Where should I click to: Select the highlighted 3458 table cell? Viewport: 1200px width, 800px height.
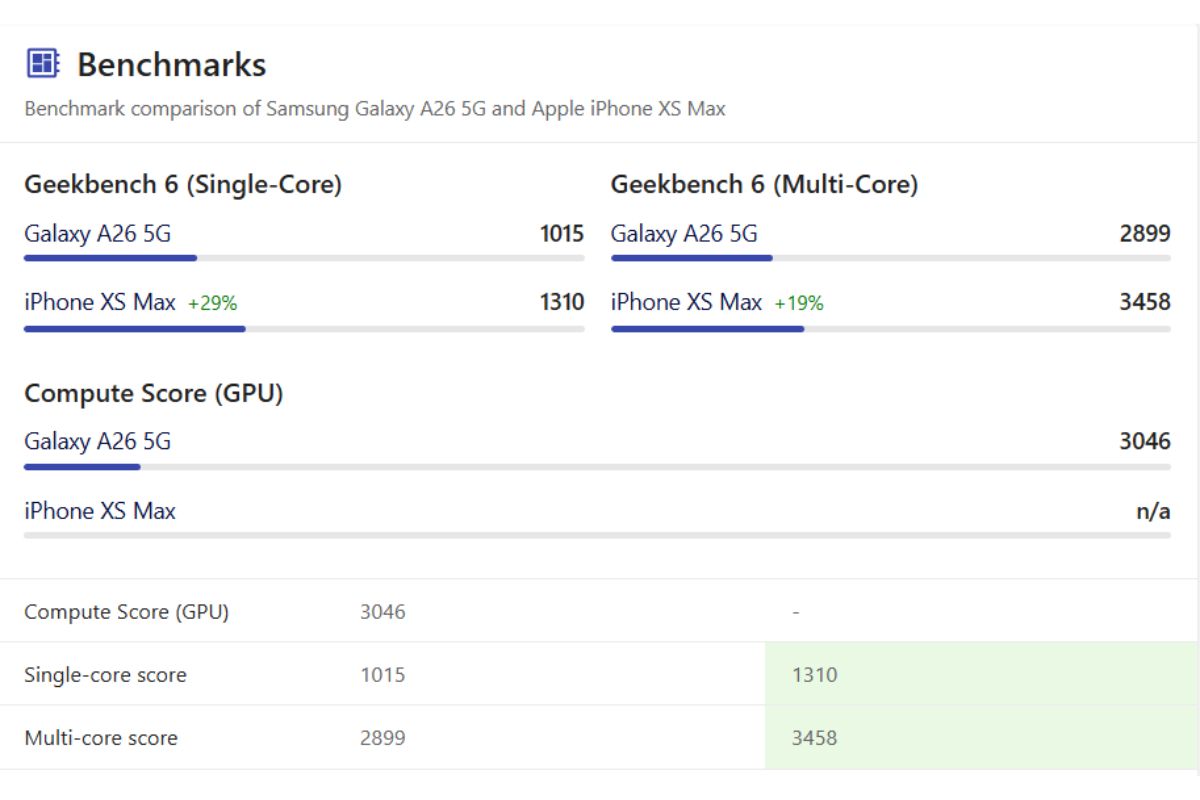point(980,738)
